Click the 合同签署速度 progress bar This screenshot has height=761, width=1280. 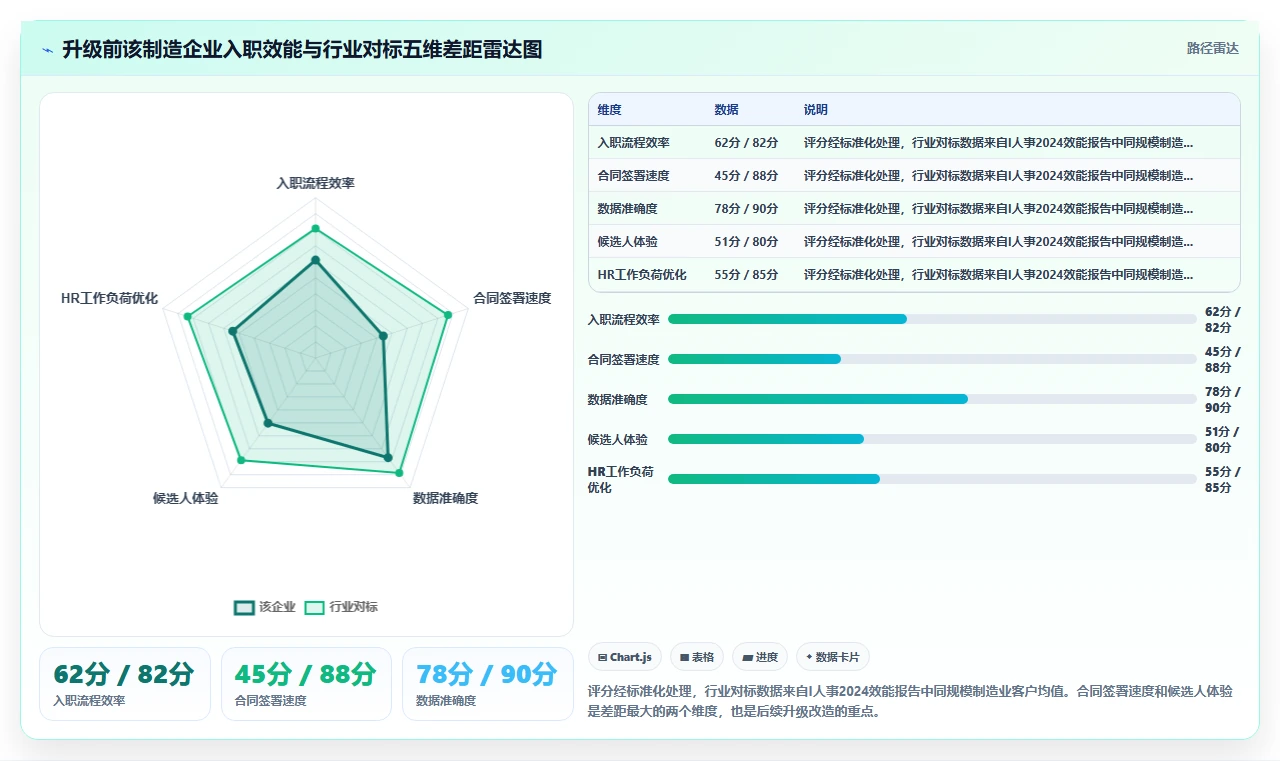click(932, 359)
